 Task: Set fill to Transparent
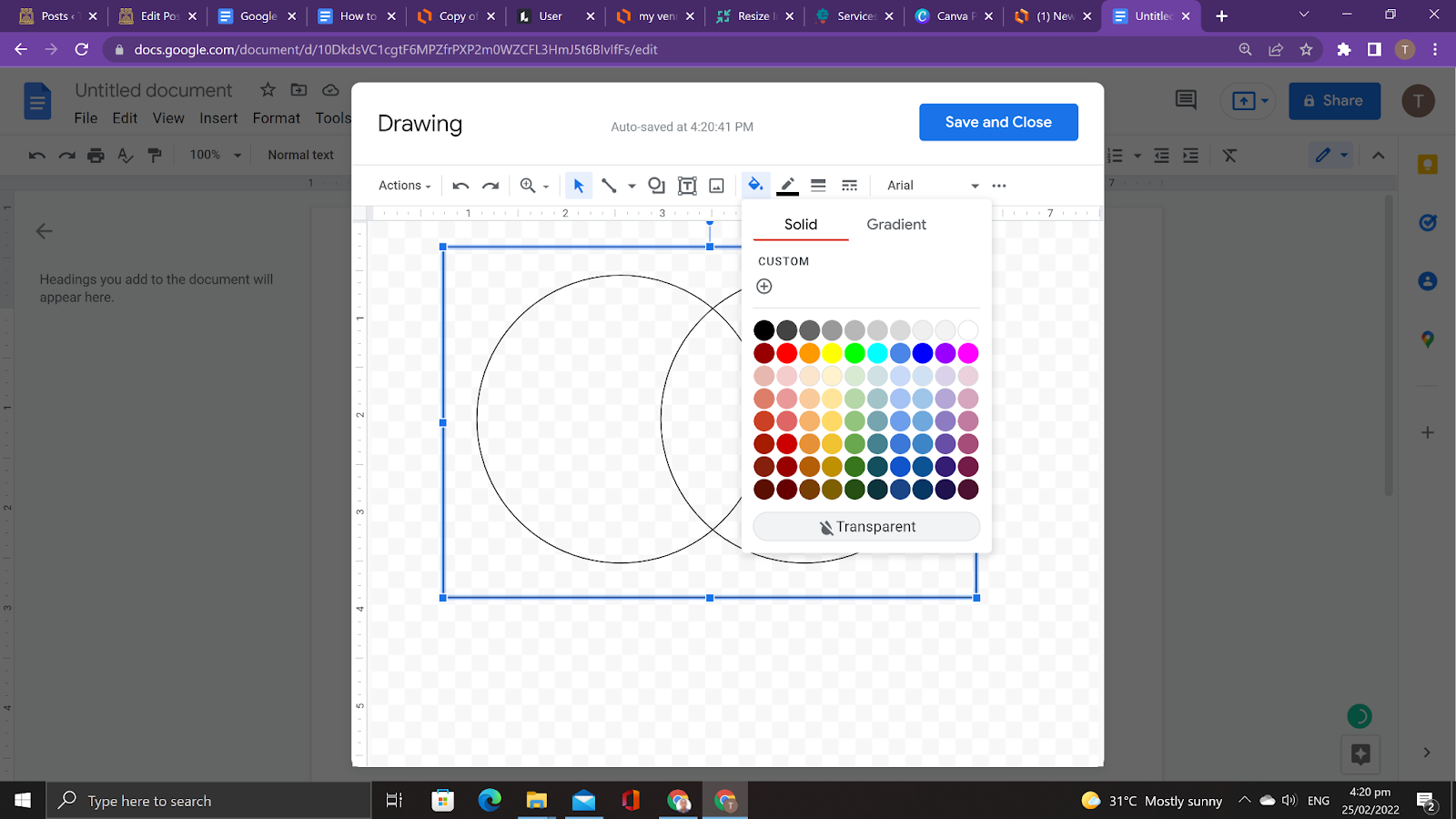coord(866,527)
